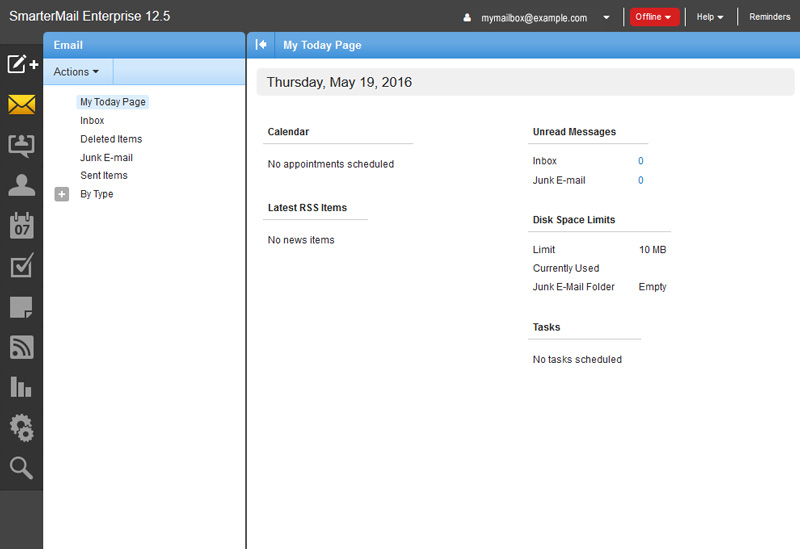Collapse the folder pane with arrow icon
Image resolution: width=800 pixels, height=549 pixels.
(261, 45)
